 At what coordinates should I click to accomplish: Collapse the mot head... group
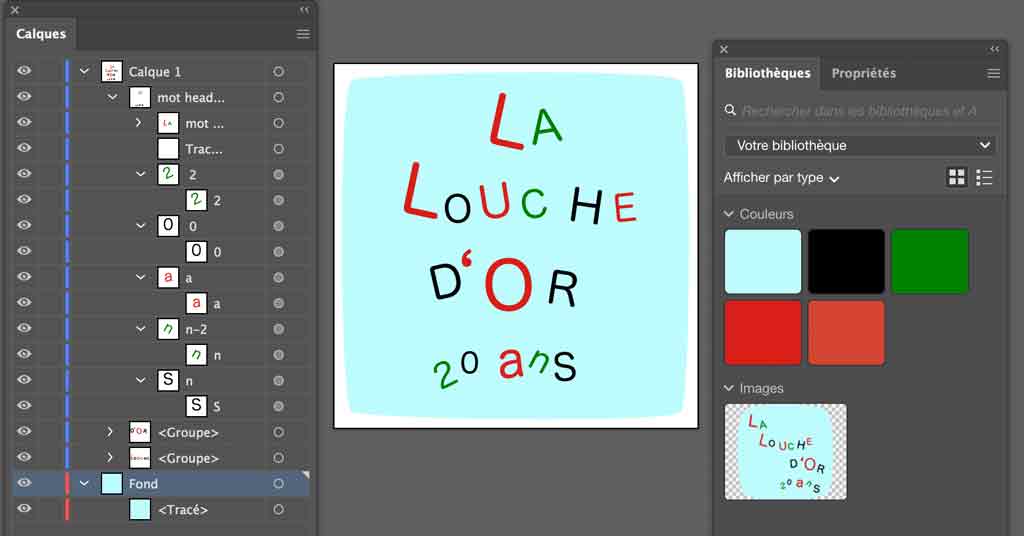click(112, 97)
